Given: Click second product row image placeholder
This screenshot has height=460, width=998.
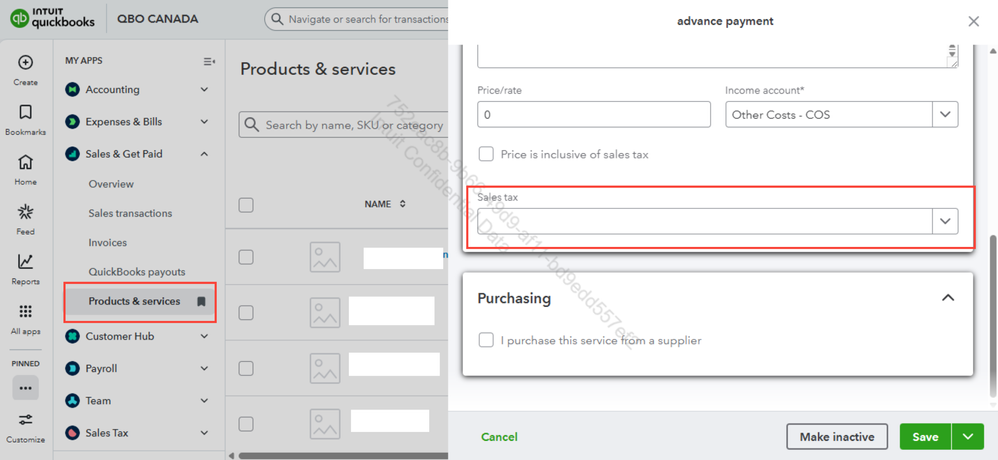Looking at the screenshot, I should click(325, 312).
